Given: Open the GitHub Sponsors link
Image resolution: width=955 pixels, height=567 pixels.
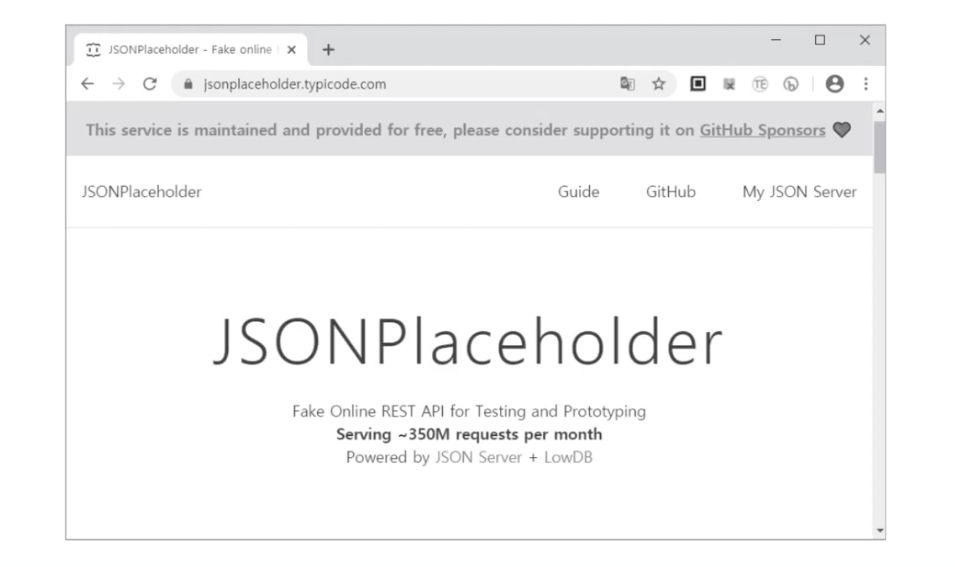Looking at the screenshot, I should 762,130.
